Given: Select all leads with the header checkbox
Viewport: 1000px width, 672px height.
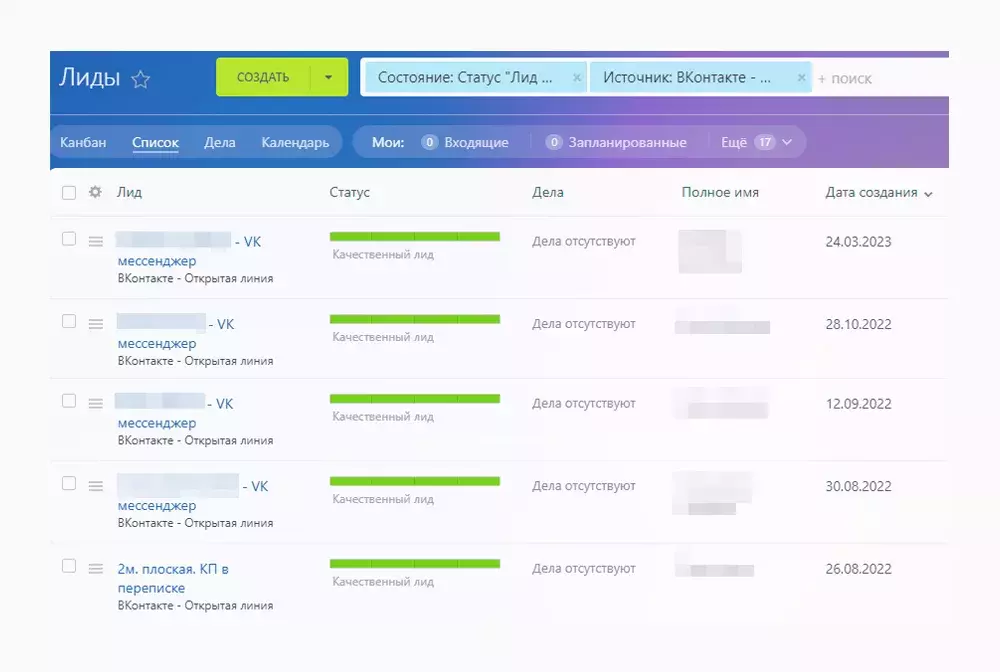Looking at the screenshot, I should (x=69, y=192).
